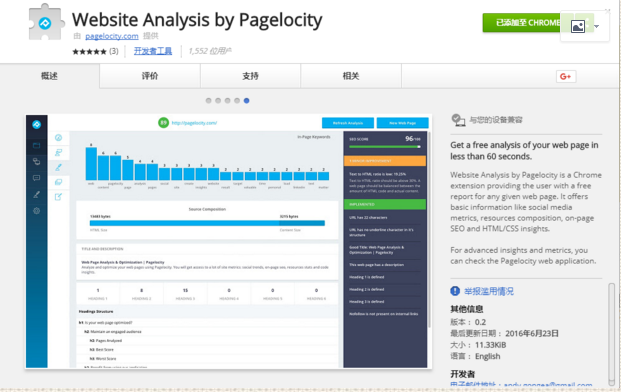Click the New Web Page button in the preview
Viewport: 621px width, 392px height.
tap(402, 123)
